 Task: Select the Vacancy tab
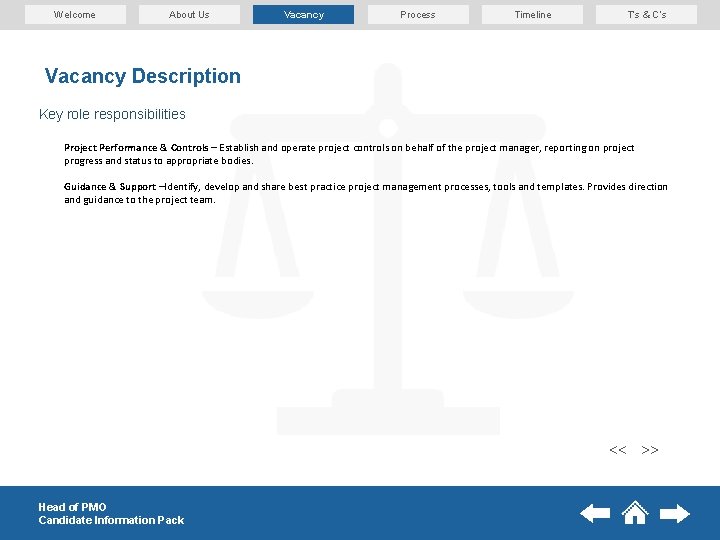point(304,15)
